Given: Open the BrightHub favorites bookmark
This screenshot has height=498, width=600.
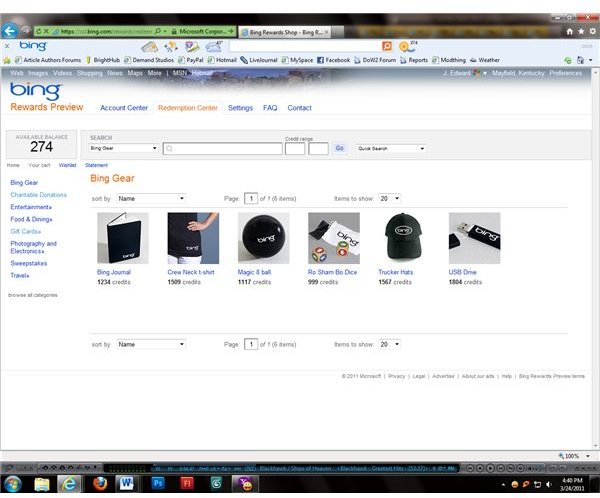Looking at the screenshot, I should [x=103, y=60].
